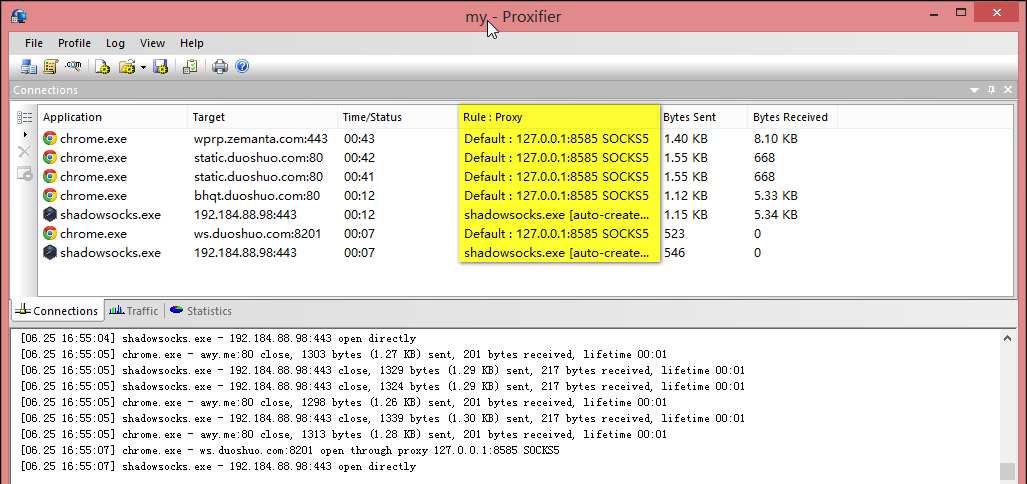Click the log line ws.duoshuo.com:8201 open through proxy
The width and height of the screenshot is (1027, 484).
tap(289, 451)
